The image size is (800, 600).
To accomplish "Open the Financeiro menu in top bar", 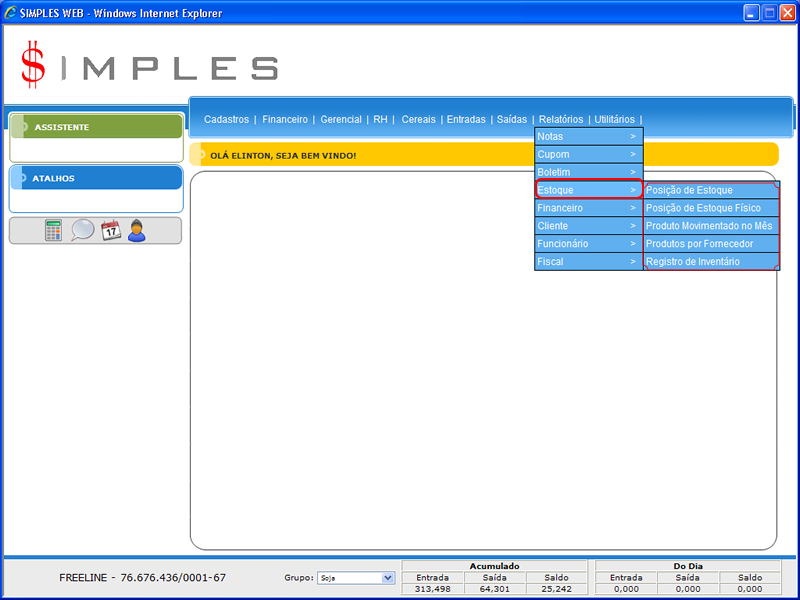I will tap(285, 119).
